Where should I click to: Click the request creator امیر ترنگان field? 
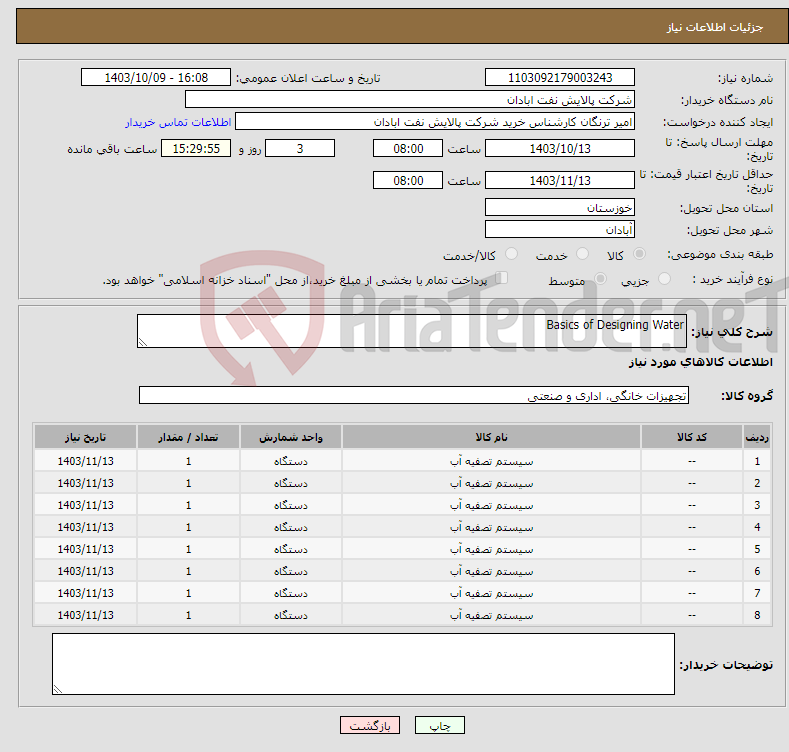(435, 122)
